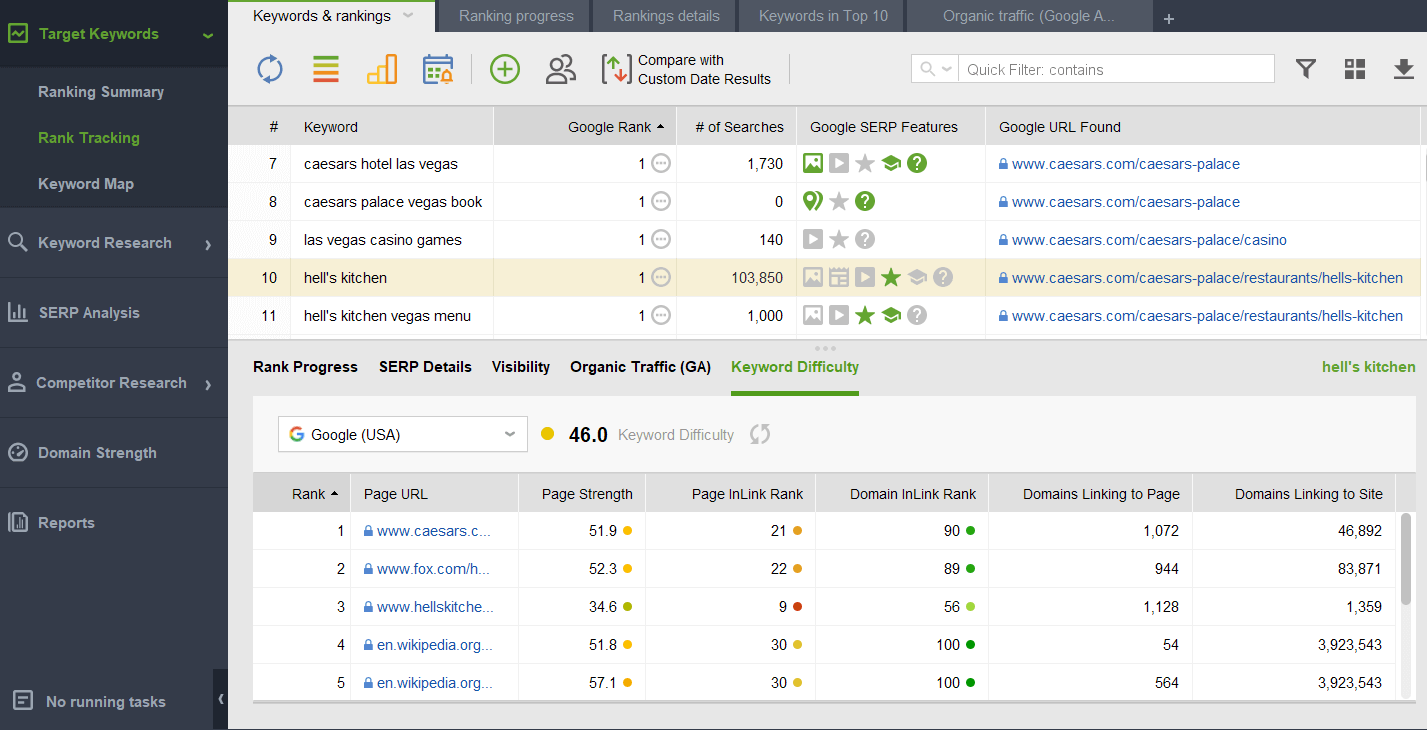1427x730 pixels.
Task: Open the scheduler calendar icon
Action: (438, 69)
